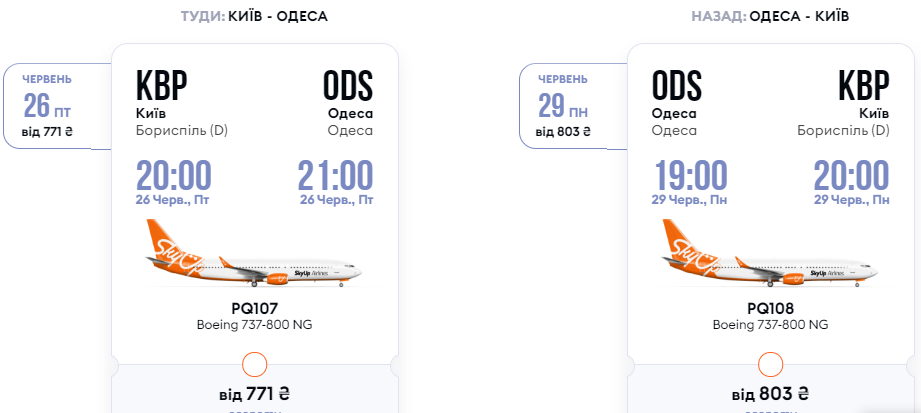
Task: Click the 21:00 arrival time on PQ107
Action: pyautogui.click(x=335, y=176)
